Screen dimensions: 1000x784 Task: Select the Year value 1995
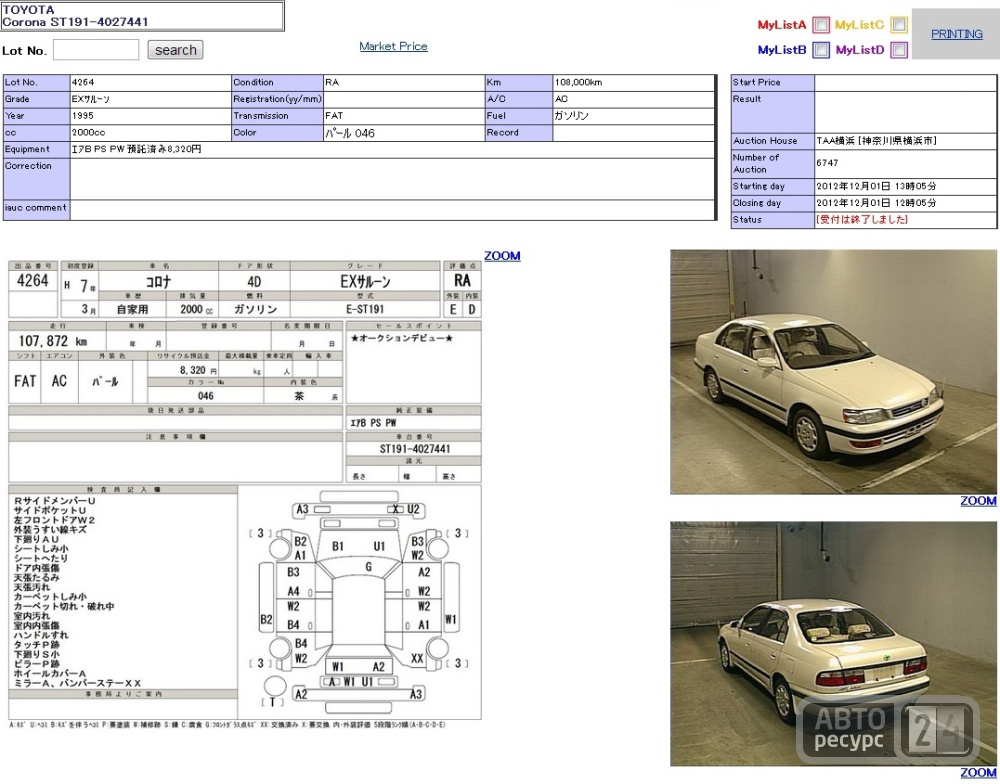click(82, 115)
